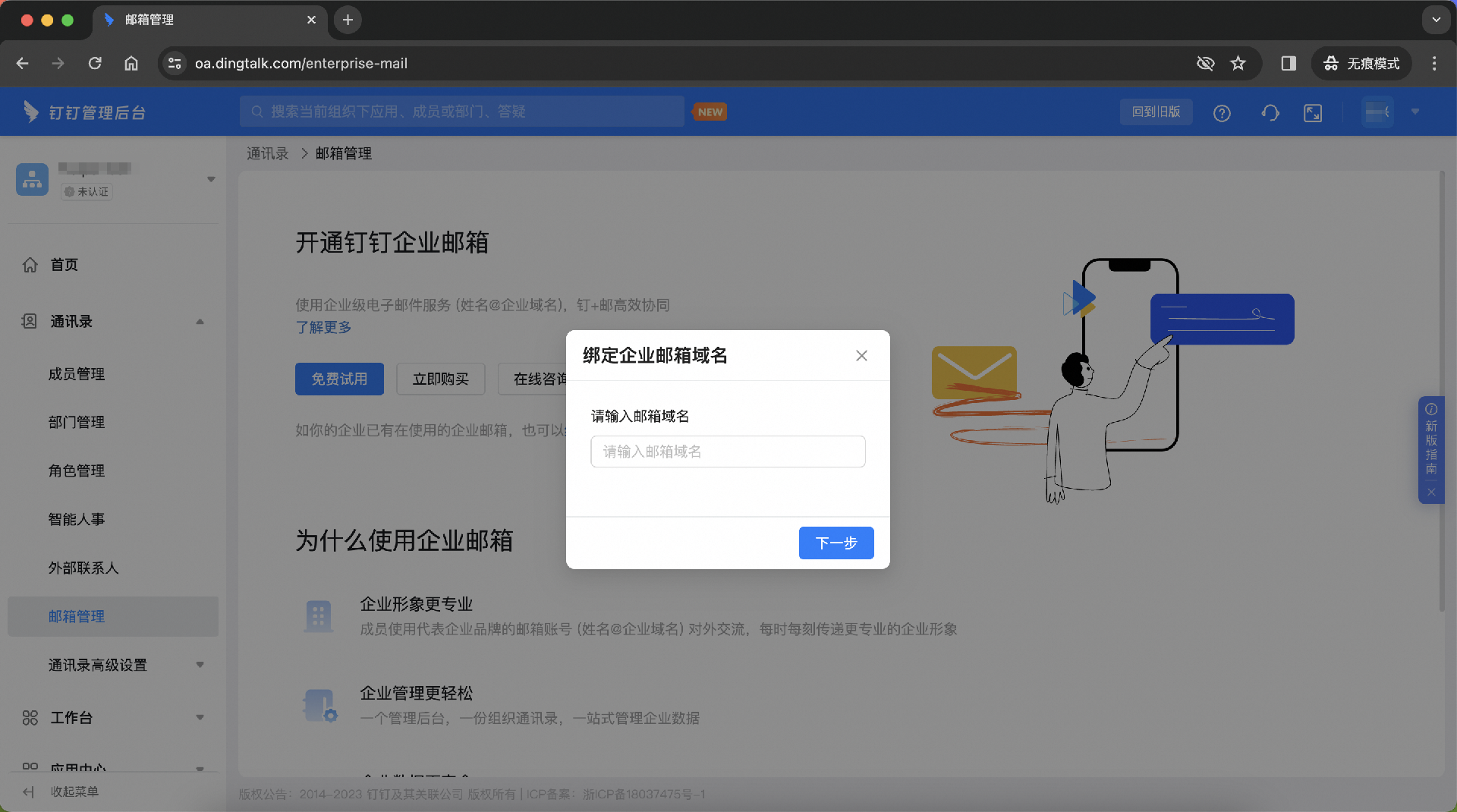Focus the top organization search box
Viewport: 1457px width, 812px height.
pos(461,112)
